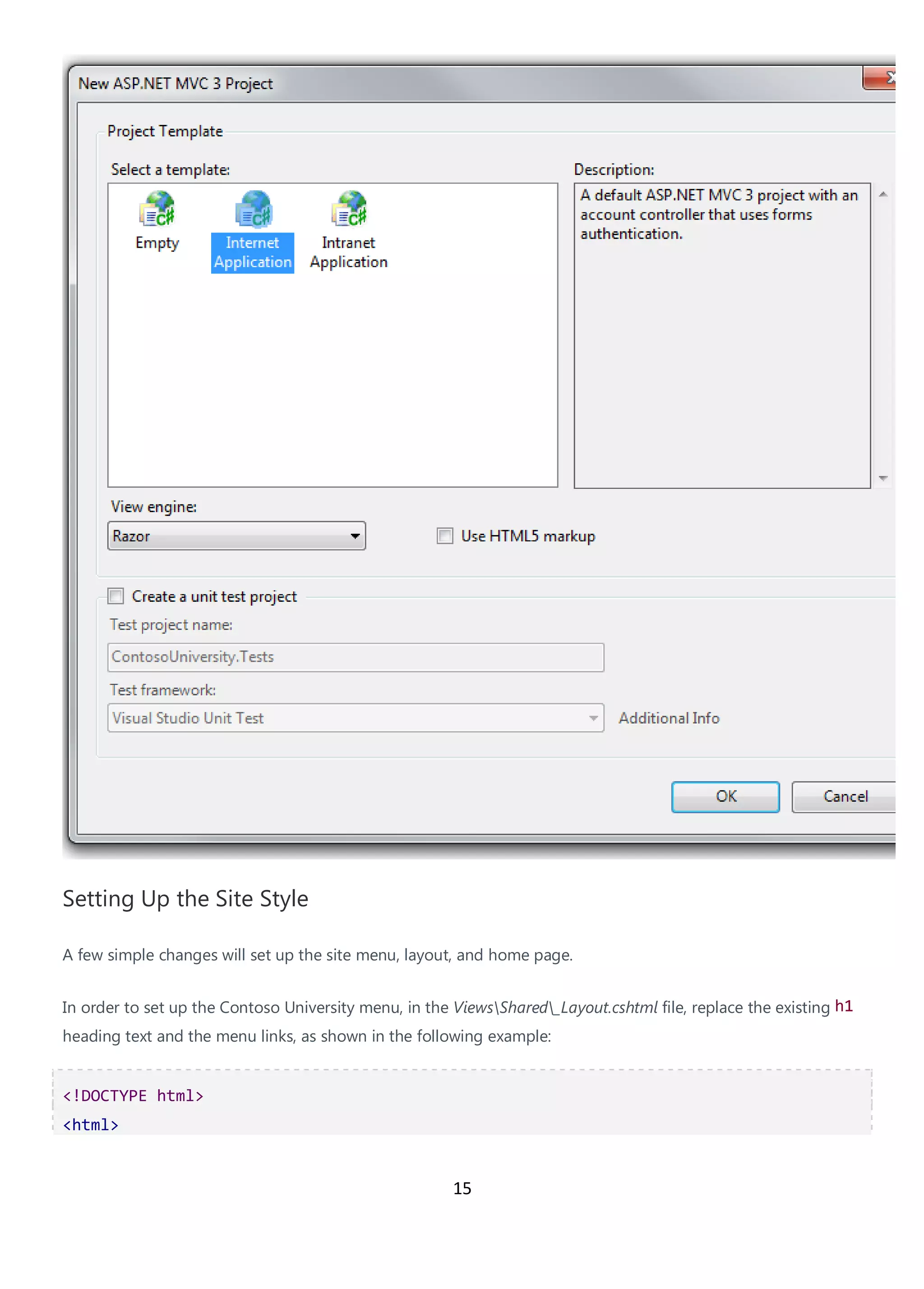The image size is (924, 1289).
Task: Click the '<html>' code line
Action: point(90,1125)
